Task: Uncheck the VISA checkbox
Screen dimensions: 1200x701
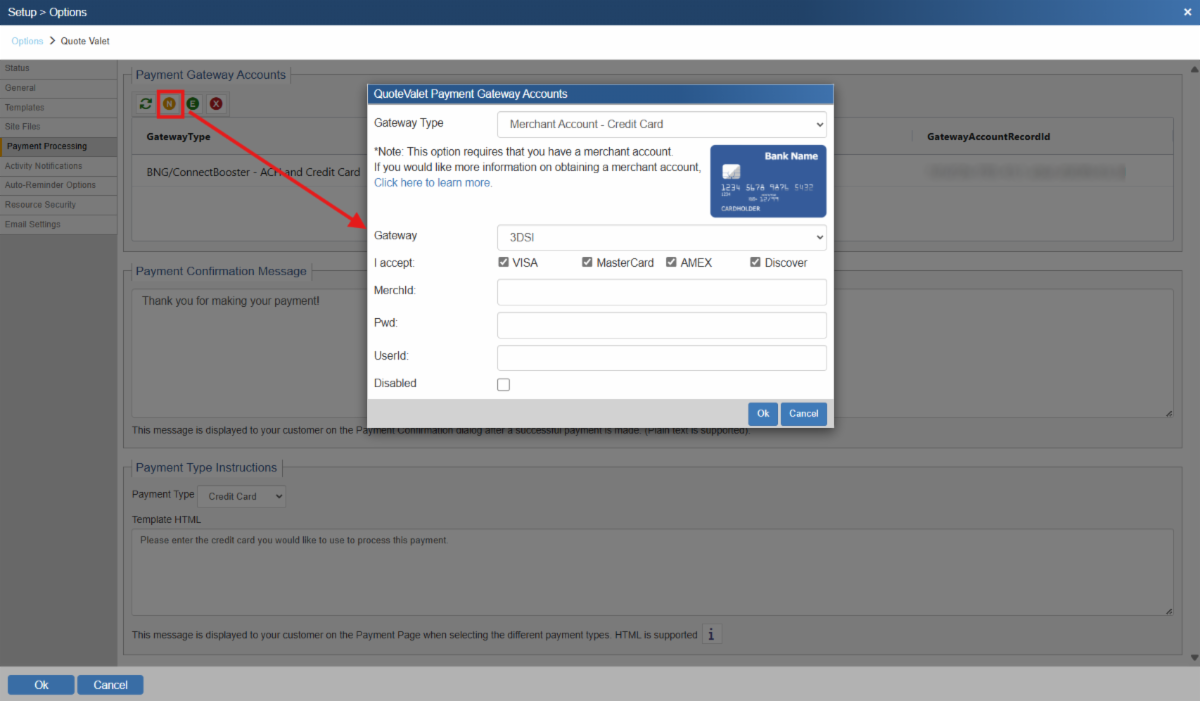Action: pos(503,263)
